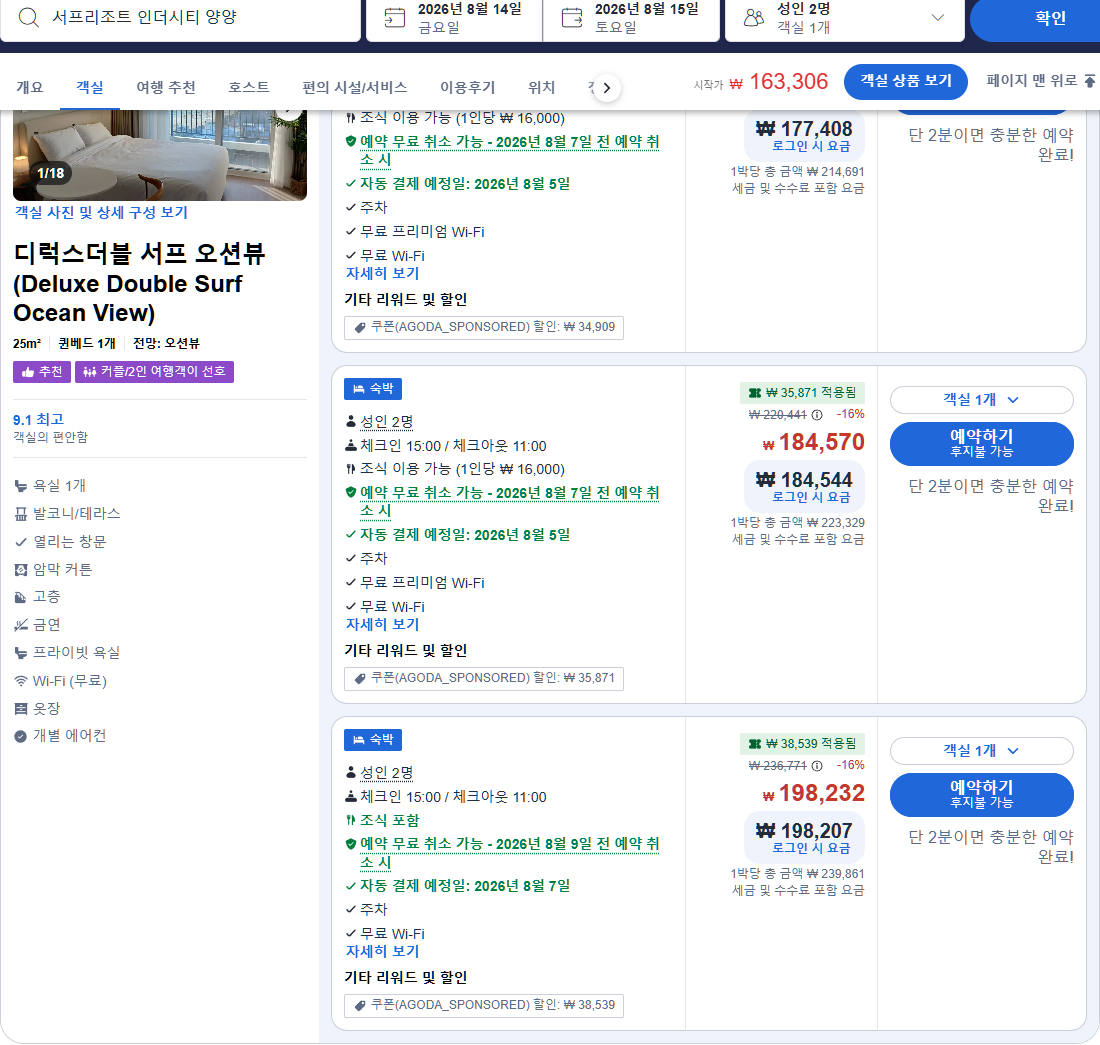The image size is (1100, 1045).
Task: Open 객실 1개 dropdown for the ₩184,570 offer
Action: click(x=981, y=400)
